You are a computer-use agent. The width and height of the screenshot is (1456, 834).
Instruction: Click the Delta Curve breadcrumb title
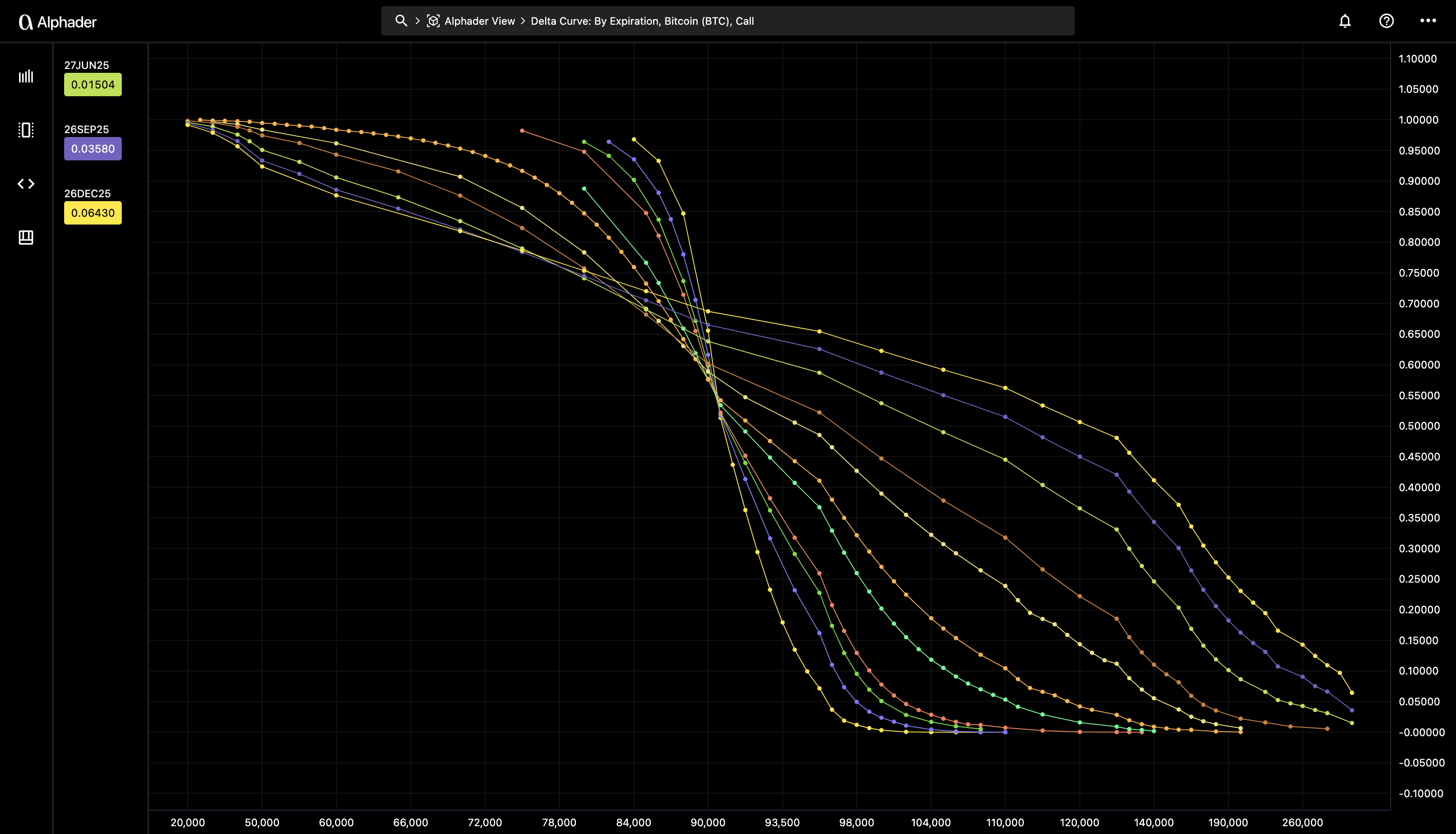coord(642,21)
